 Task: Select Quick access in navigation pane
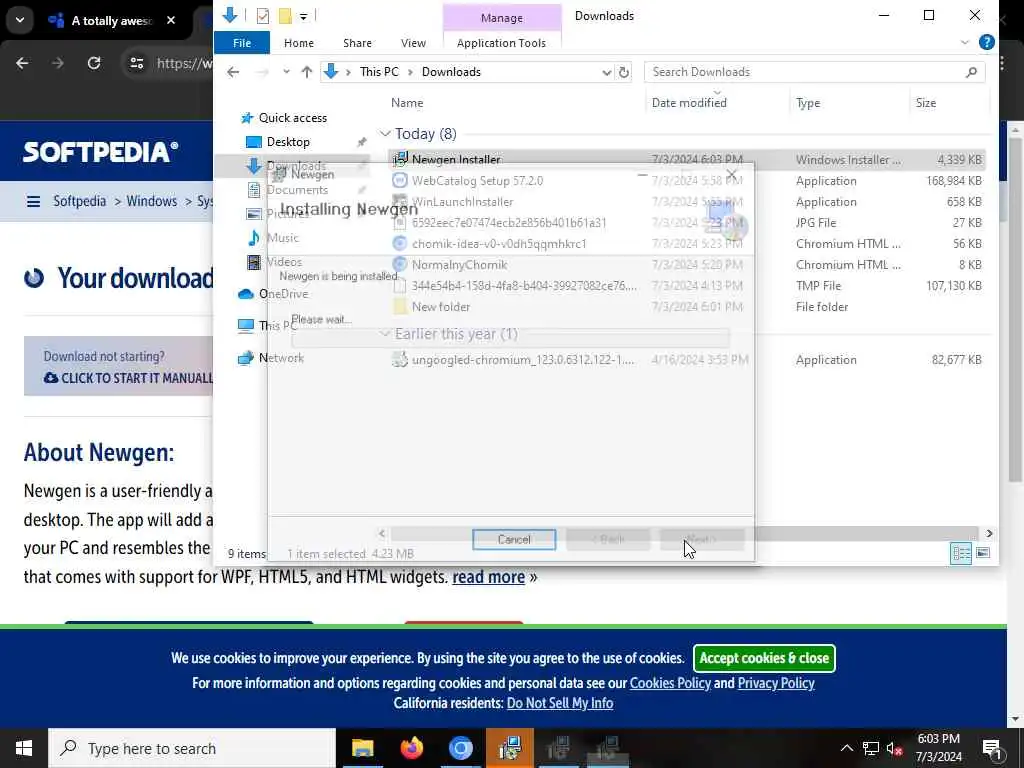click(293, 118)
